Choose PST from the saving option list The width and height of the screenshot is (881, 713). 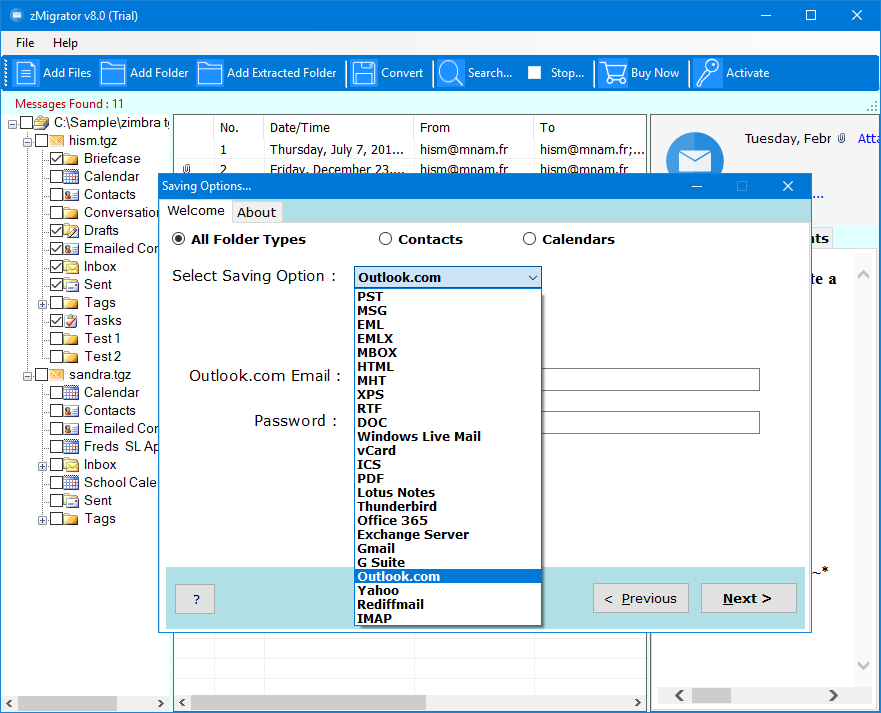coord(448,297)
